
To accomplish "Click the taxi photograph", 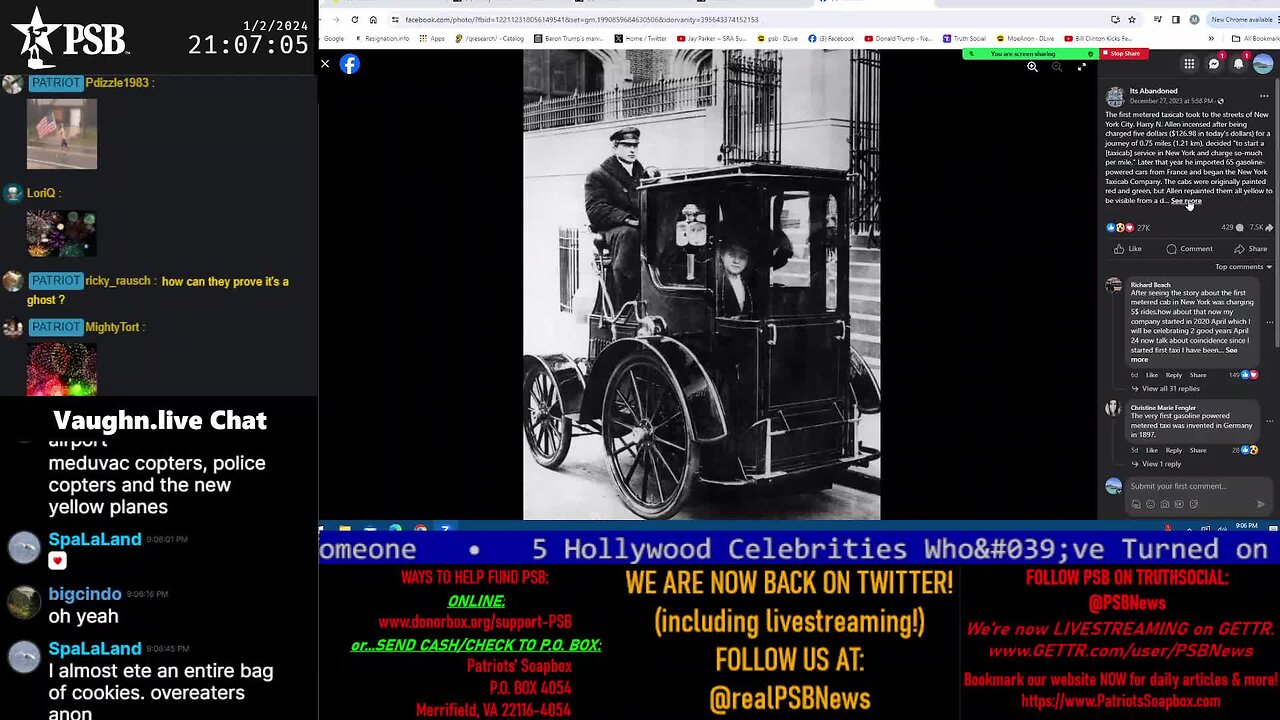I will pos(702,285).
